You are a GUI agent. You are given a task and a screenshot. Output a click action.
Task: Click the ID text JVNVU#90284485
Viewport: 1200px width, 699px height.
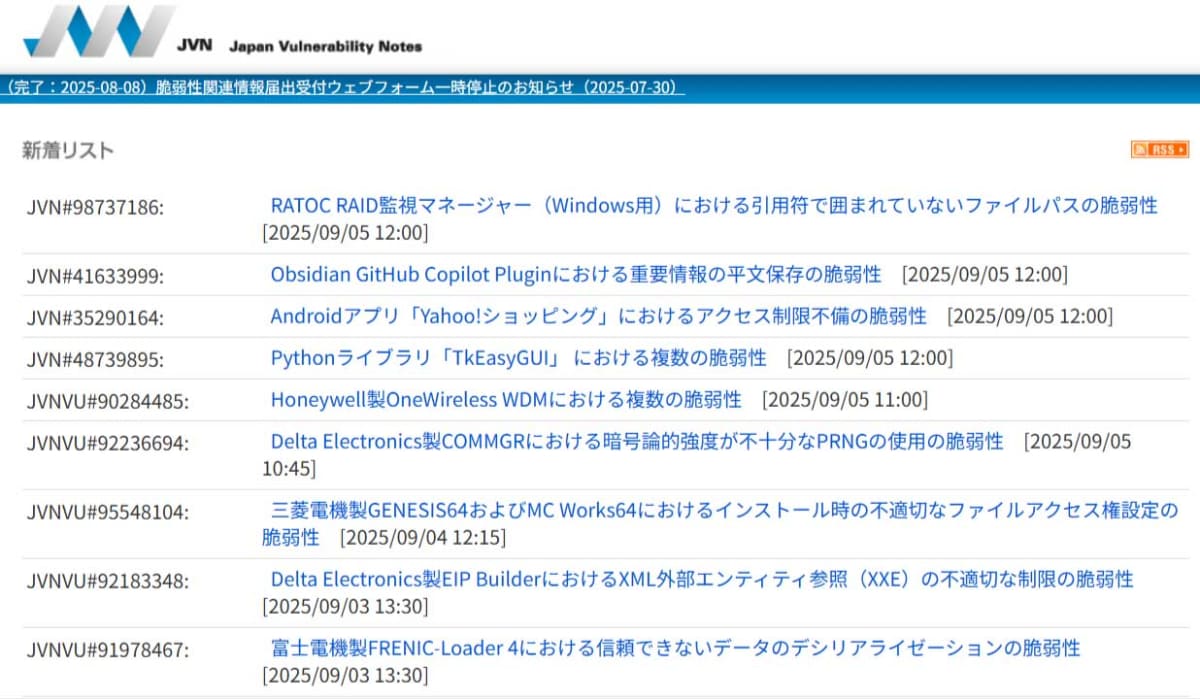coord(107,401)
